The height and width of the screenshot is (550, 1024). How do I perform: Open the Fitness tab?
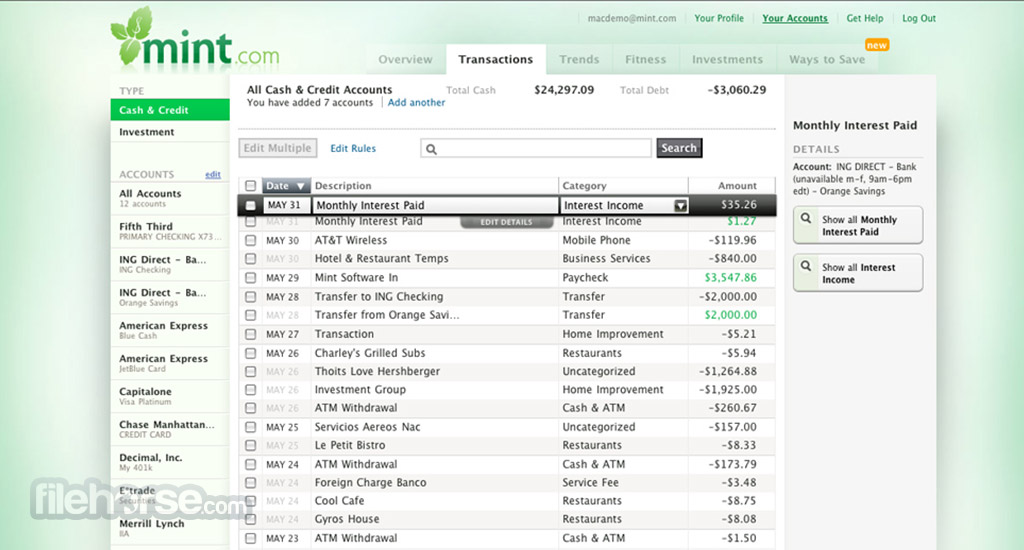[x=645, y=59]
